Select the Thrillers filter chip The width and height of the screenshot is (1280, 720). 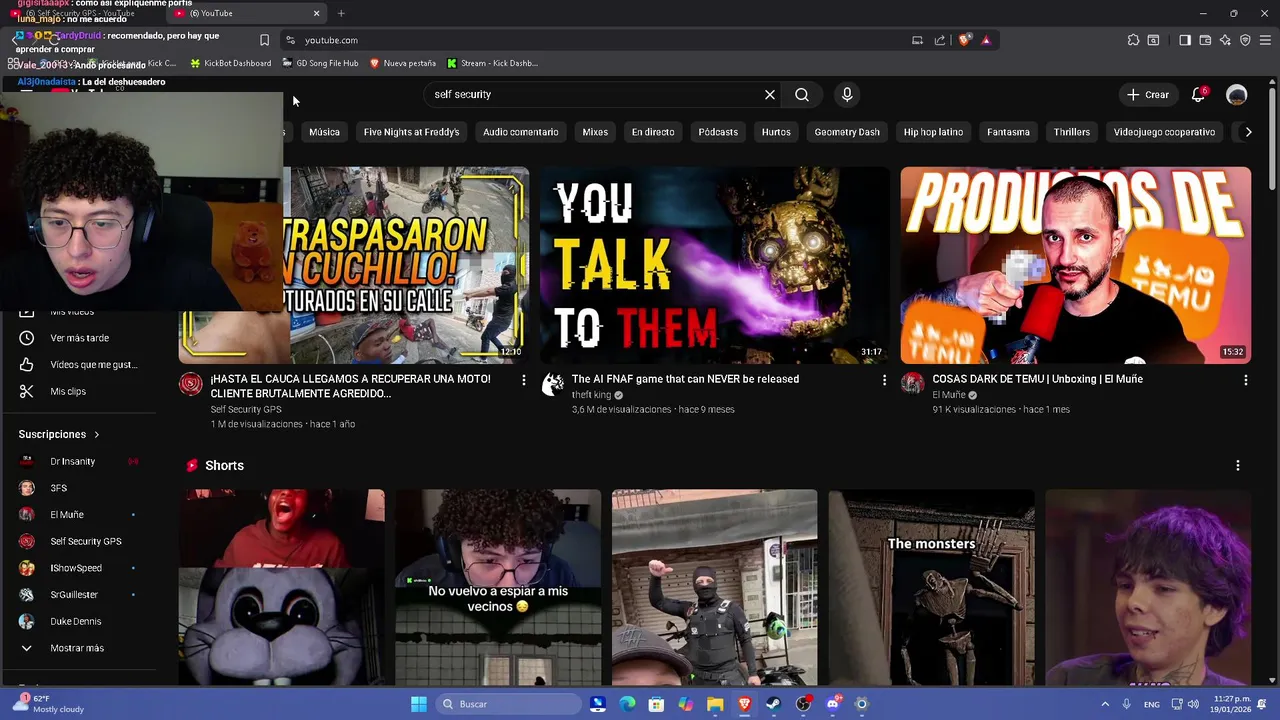pos(1071,132)
